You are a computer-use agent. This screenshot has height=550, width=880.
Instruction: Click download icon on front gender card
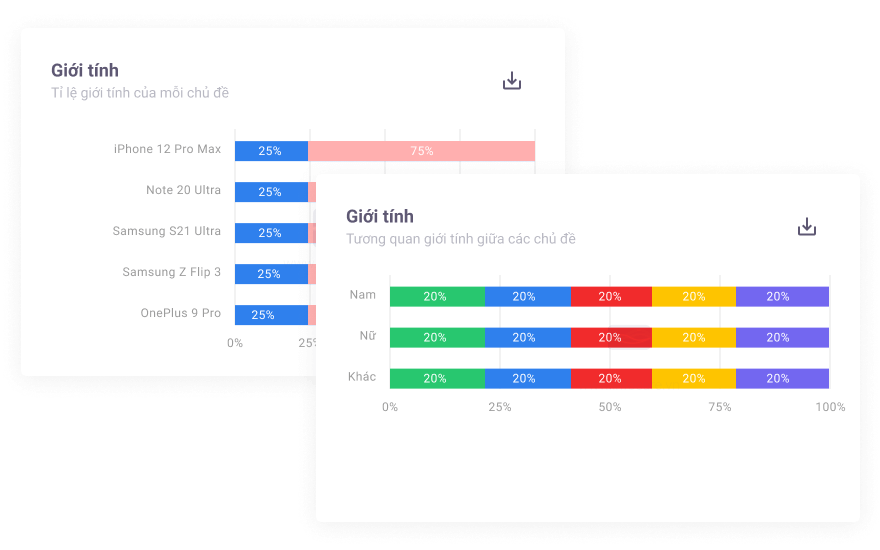(x=807, y=227)
